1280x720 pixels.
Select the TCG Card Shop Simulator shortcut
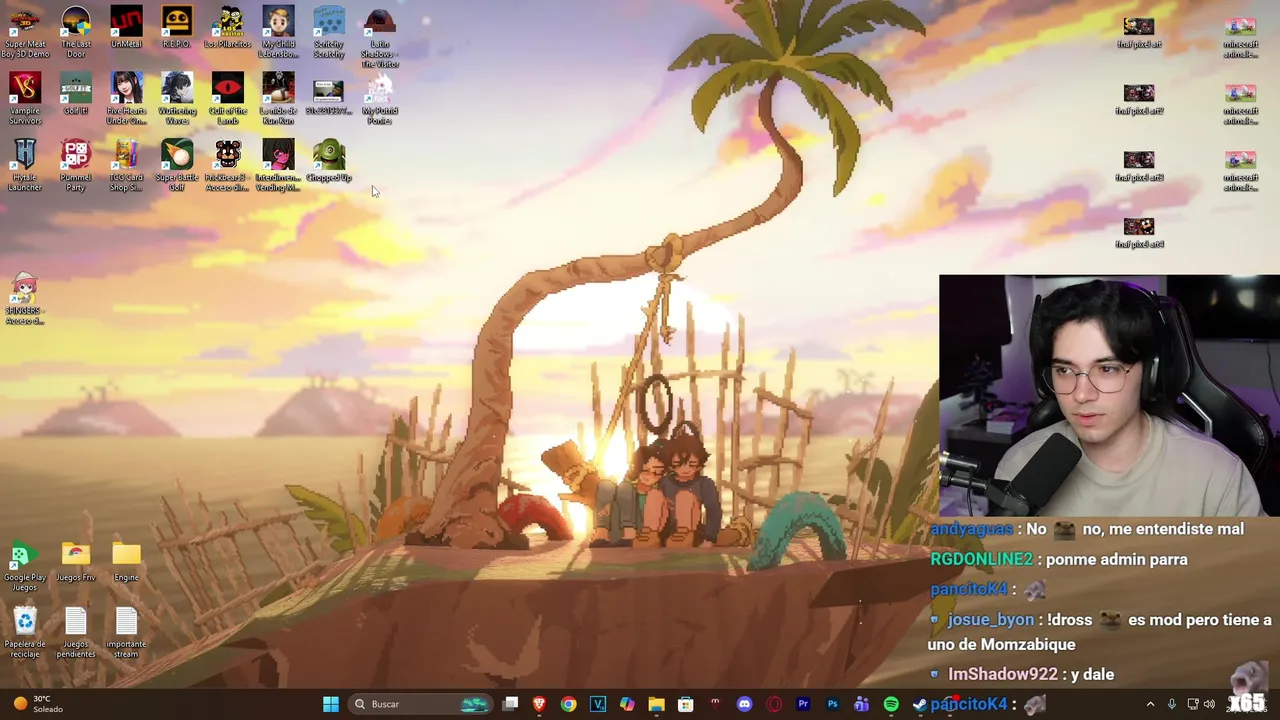[x=126, y=166]
